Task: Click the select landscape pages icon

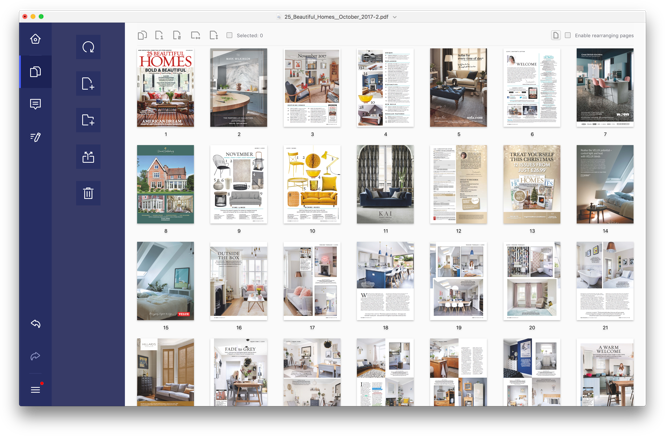Action: click(196, 35)
